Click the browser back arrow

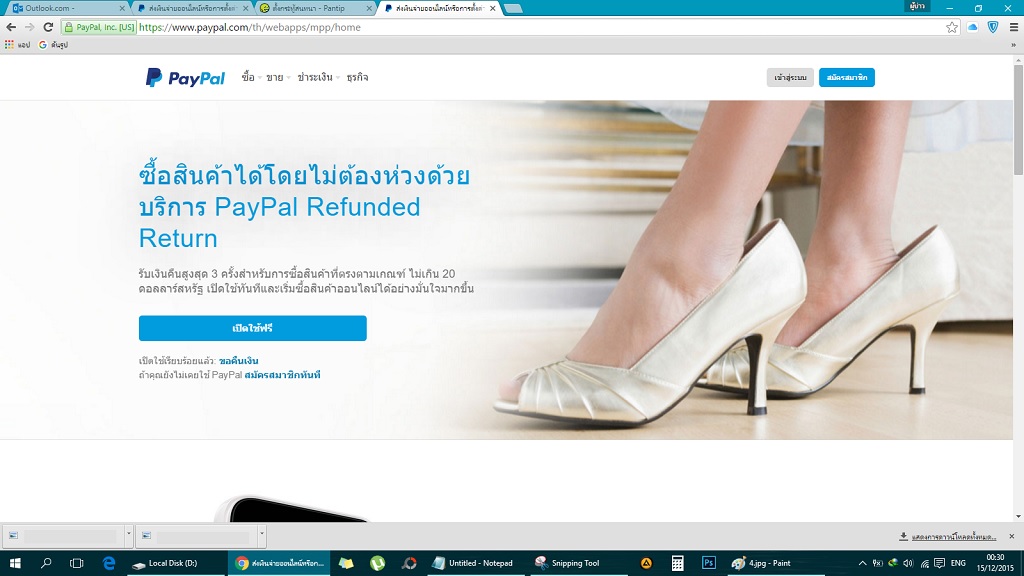click(x=11, y=27)
